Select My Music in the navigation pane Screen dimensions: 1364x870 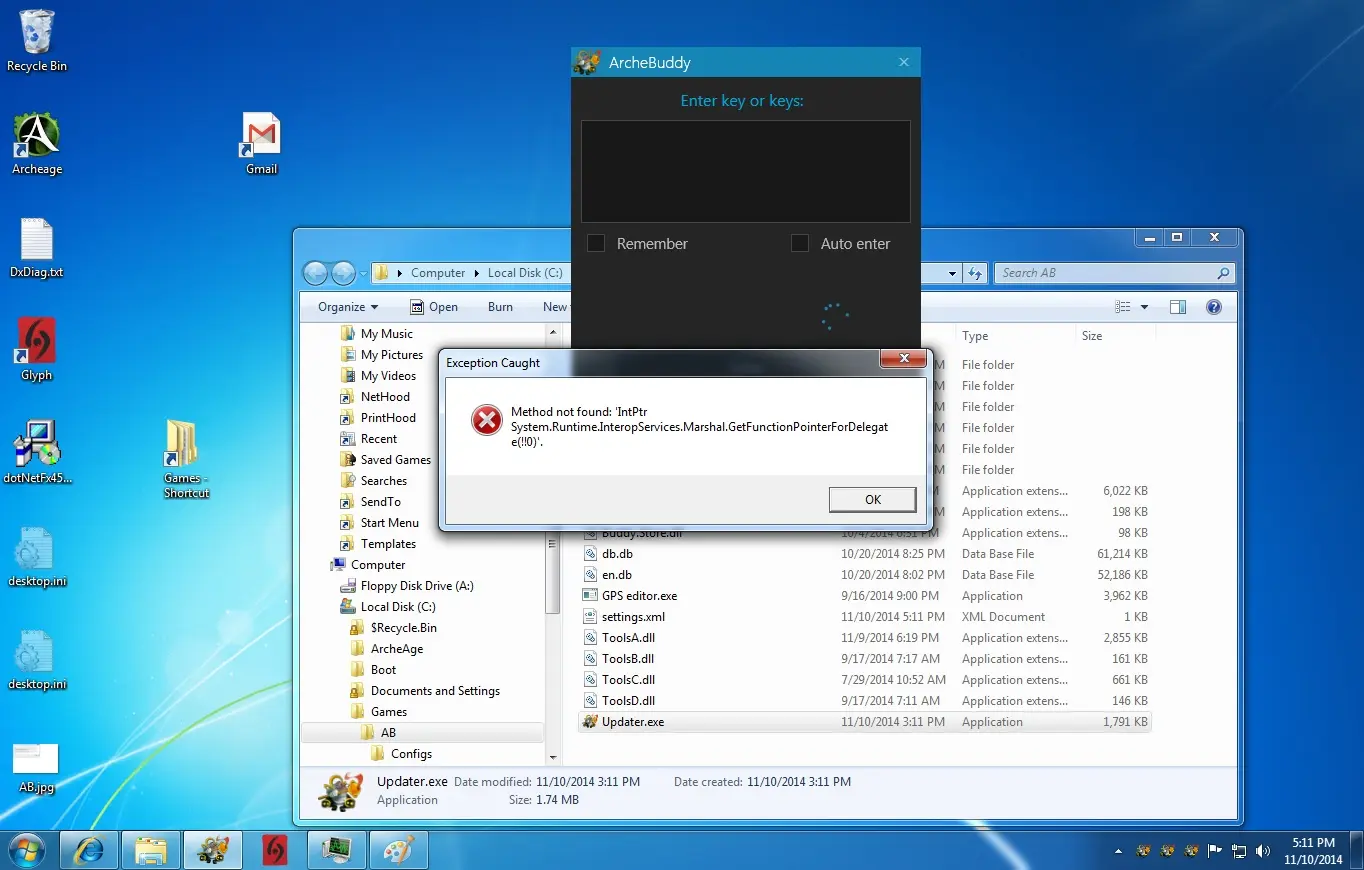coord(387,334)
